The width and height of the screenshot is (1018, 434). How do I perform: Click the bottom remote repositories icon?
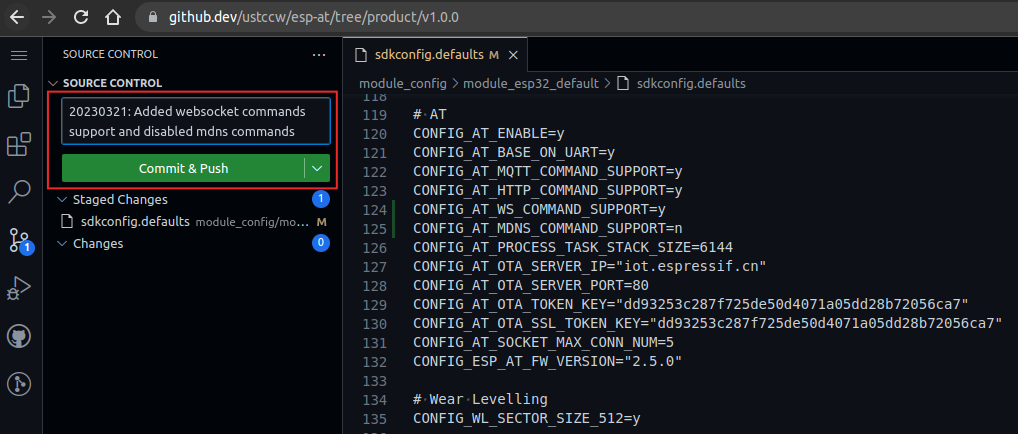click(x=19, y=383)
